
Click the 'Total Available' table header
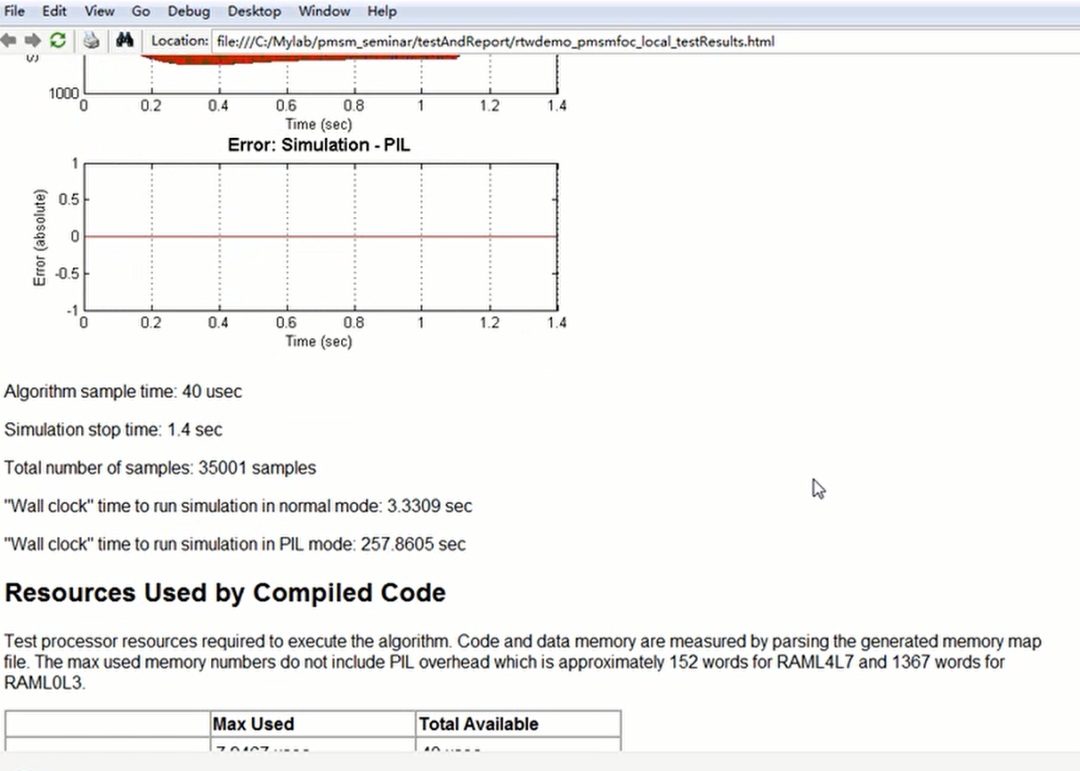pyautogui.click(x=518, y=724)
